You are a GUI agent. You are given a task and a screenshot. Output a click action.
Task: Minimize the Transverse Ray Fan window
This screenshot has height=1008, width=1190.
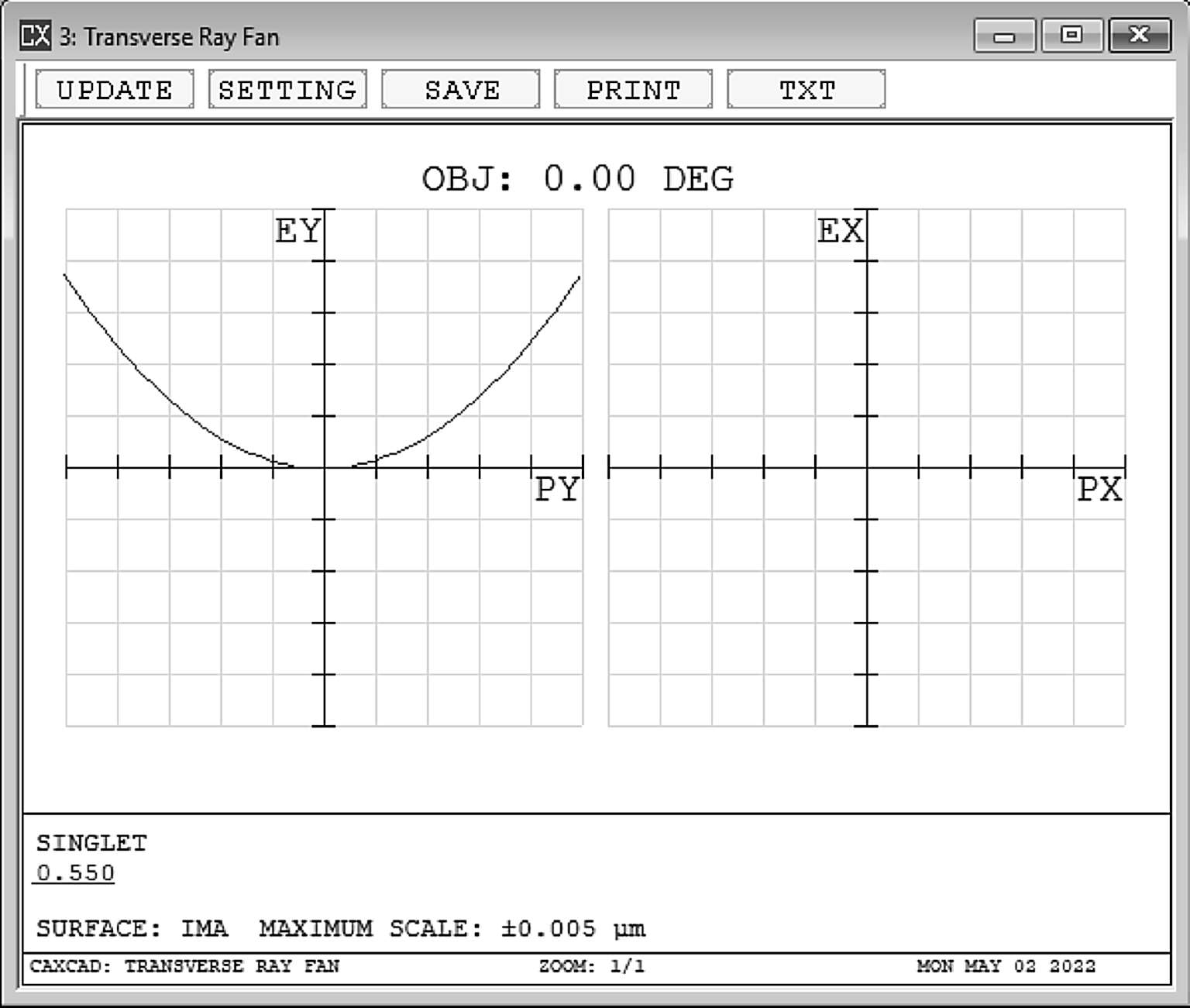tap(1004, 36)
